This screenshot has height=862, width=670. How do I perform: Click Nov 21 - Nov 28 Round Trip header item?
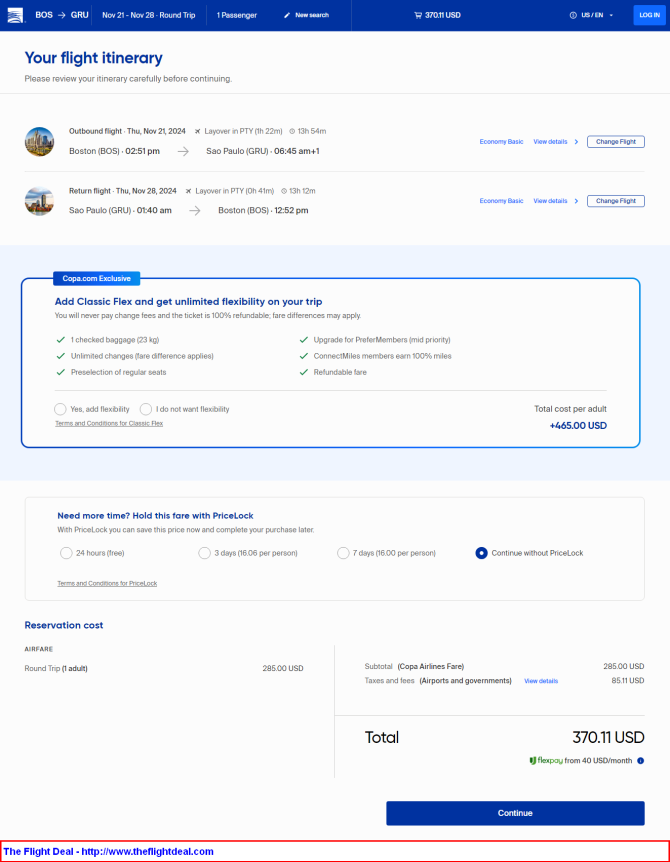[x=148, y=15]
